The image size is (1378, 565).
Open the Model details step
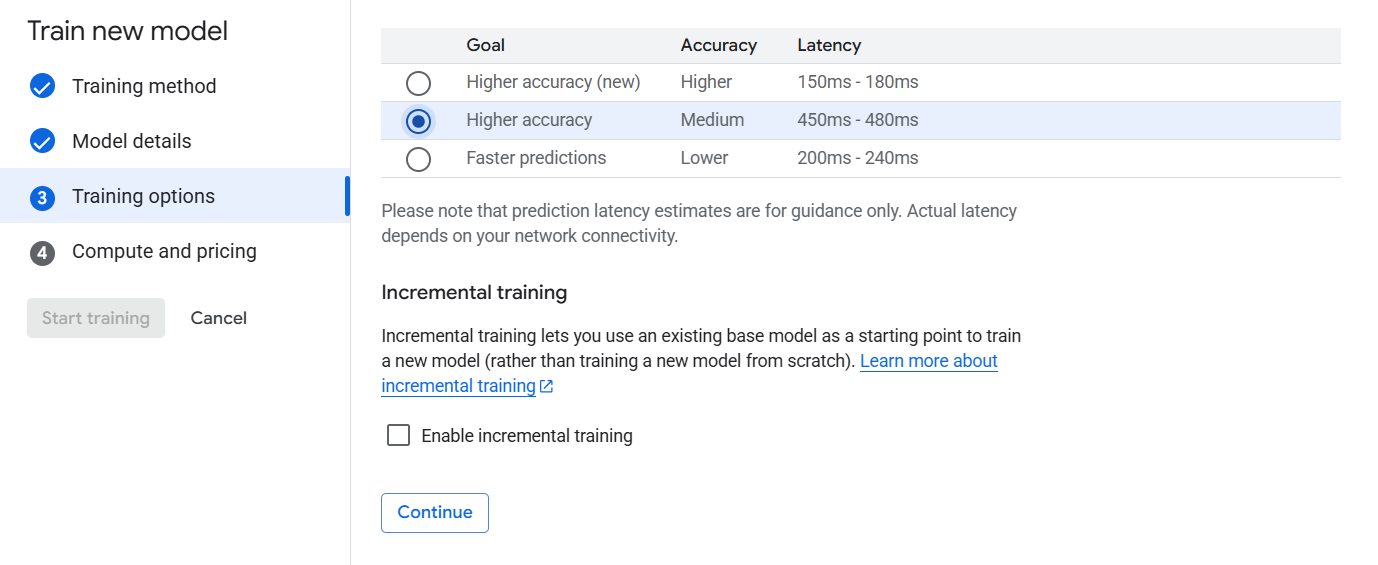(132, 141)
